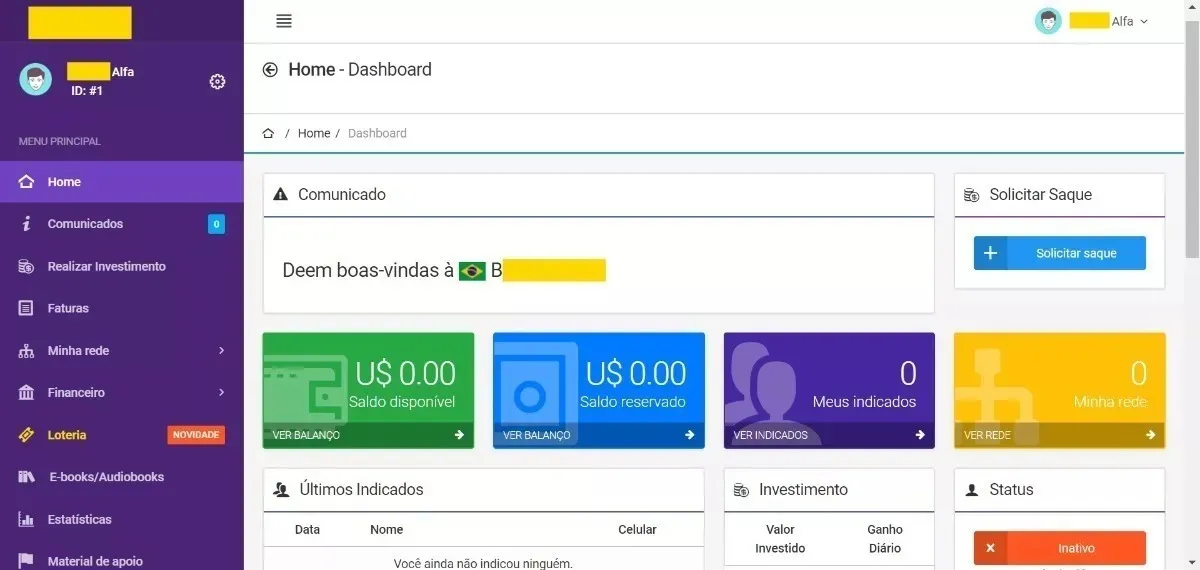Viewport: 1200px width, 570px height.
Task: Click the U$ 0.00 Saldo disponível amount
Action: point(405,374)
